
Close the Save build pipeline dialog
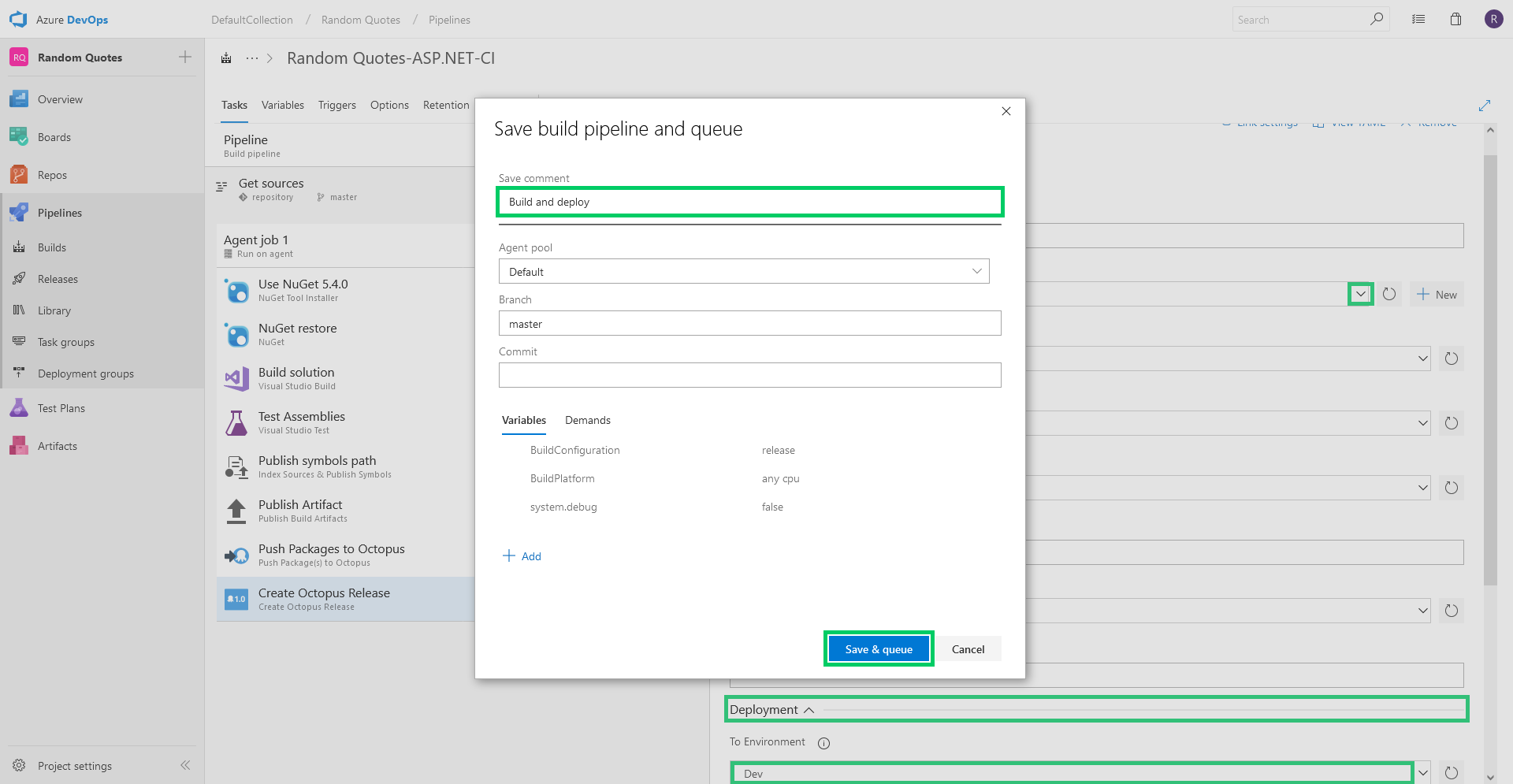[1006, 111]
